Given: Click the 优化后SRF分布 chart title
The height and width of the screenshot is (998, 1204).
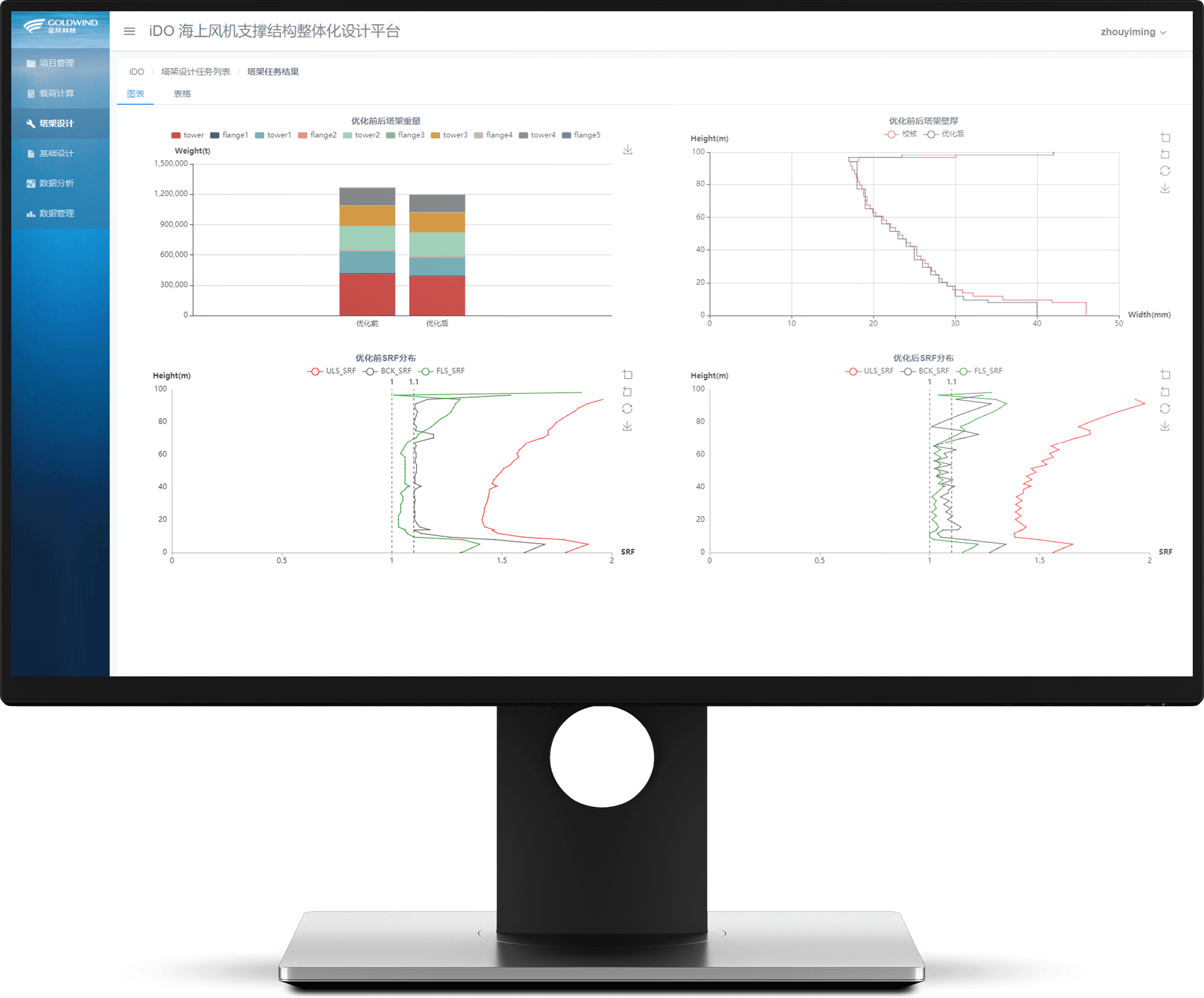Looking at the screenshot, I should tap(923, 358).
